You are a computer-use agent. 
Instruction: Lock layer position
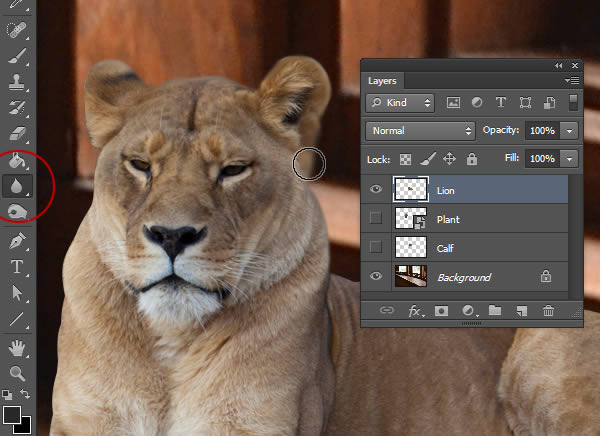coord(449,159)
